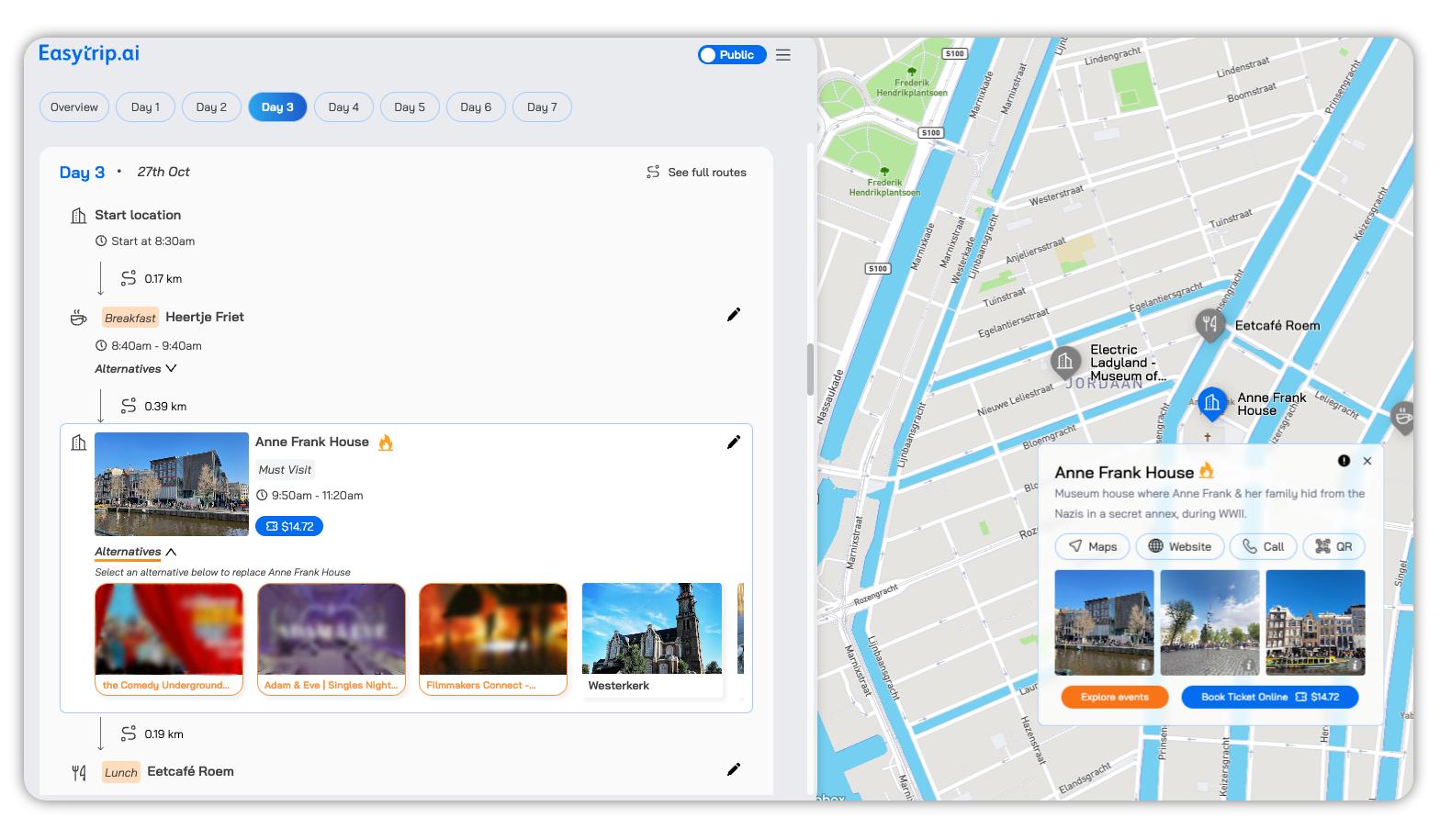Toggle the Public visibility switch
1440x840 pixels.
tap(731, 55)
